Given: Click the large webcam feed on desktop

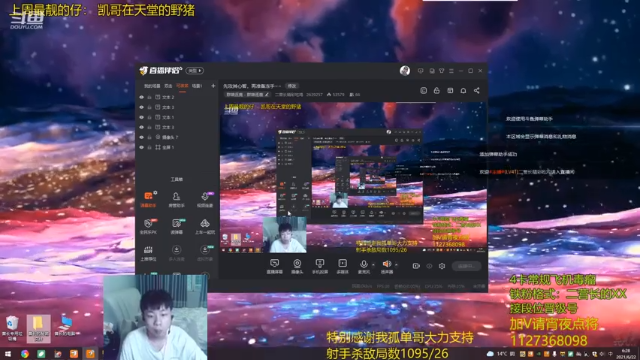Looking at the screenshot, I should pyautogui.click(x=155, y=317).
